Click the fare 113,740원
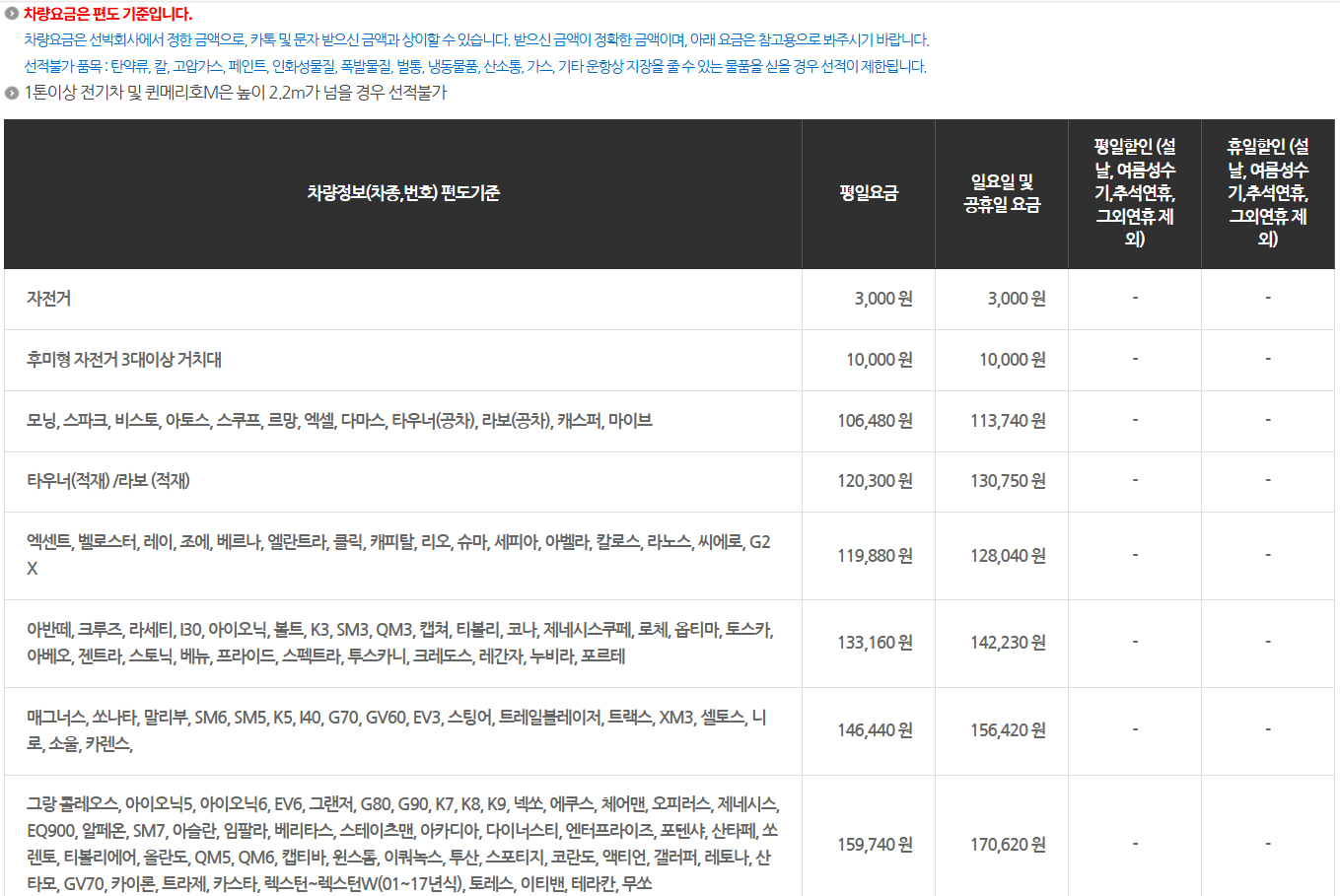 [x=1009, y=421]
